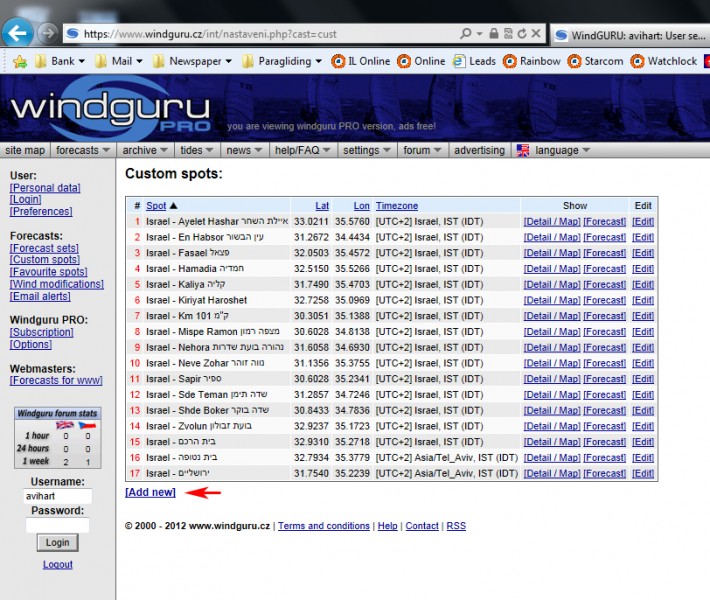The height and width of the screenshot is (600, 710).
Task: Click the UK flag next to language
Action: [523, 150]
